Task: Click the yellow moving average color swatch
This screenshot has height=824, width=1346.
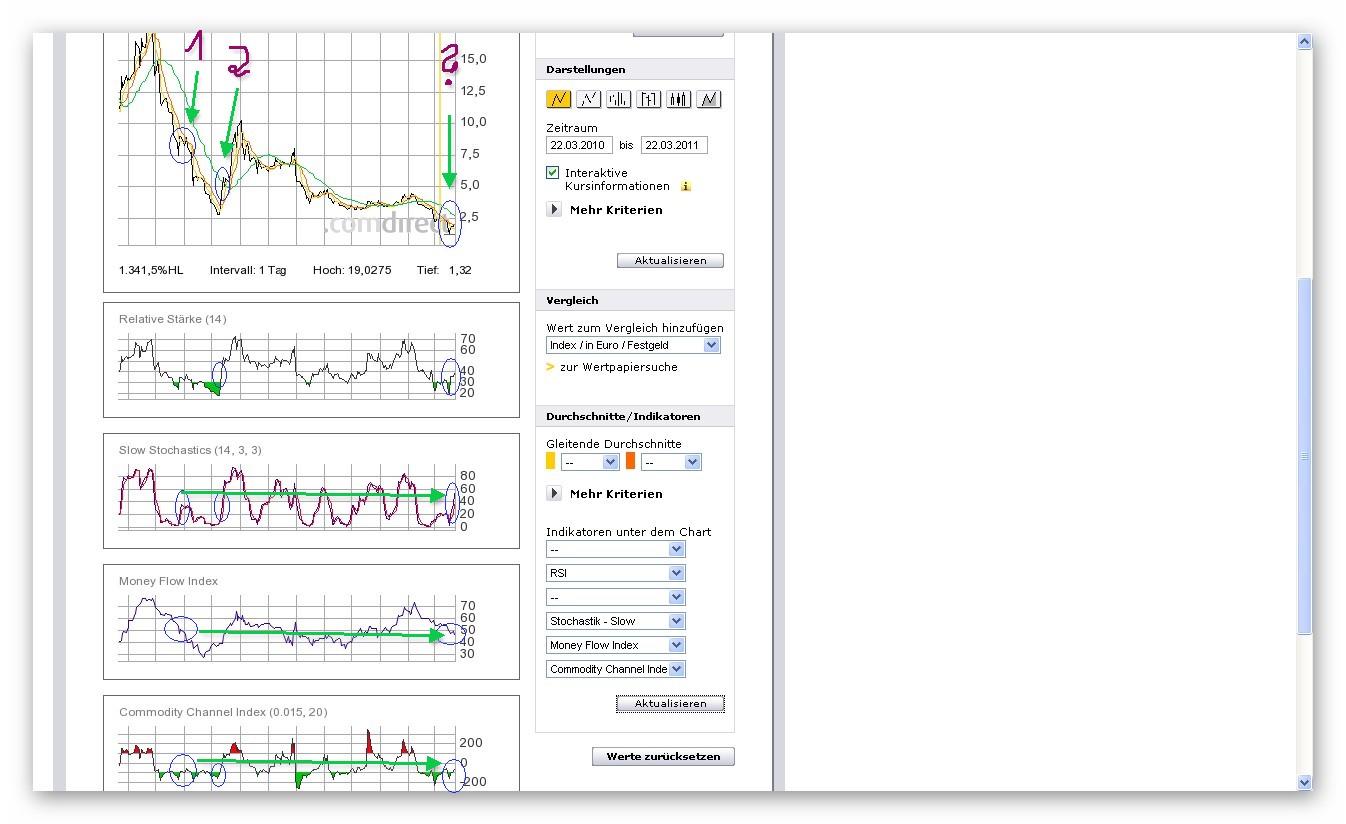Action: 550,462
